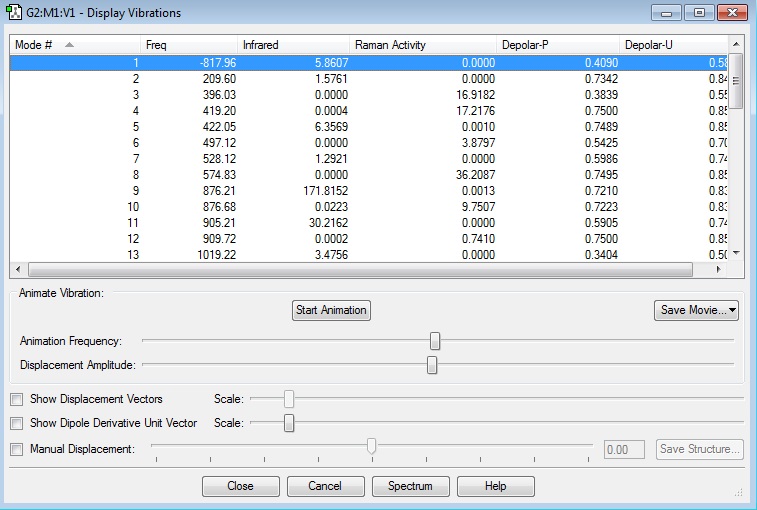Click the Help button
The height and width of the screenshot is (510, 757).
pos(495,486)
